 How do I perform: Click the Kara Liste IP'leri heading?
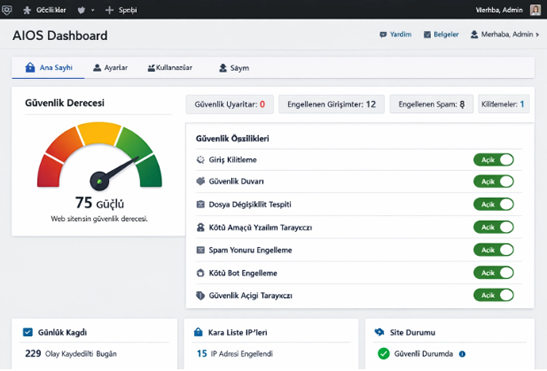pos(238,332)
